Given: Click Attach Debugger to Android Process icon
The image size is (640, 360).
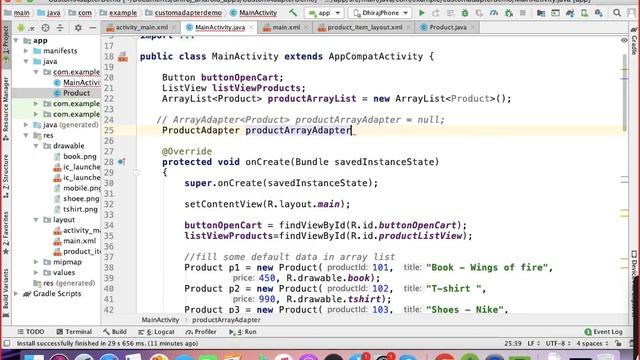Looking at the screenshot, I should pyautogui.click(x=509, y=13).
